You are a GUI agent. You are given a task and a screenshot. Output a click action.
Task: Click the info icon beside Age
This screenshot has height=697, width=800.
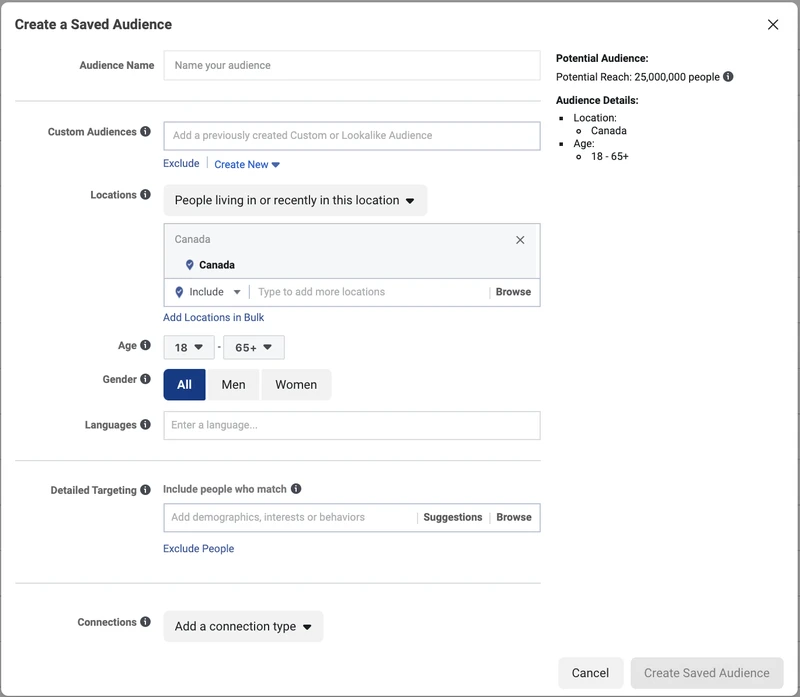click(145, 345)
